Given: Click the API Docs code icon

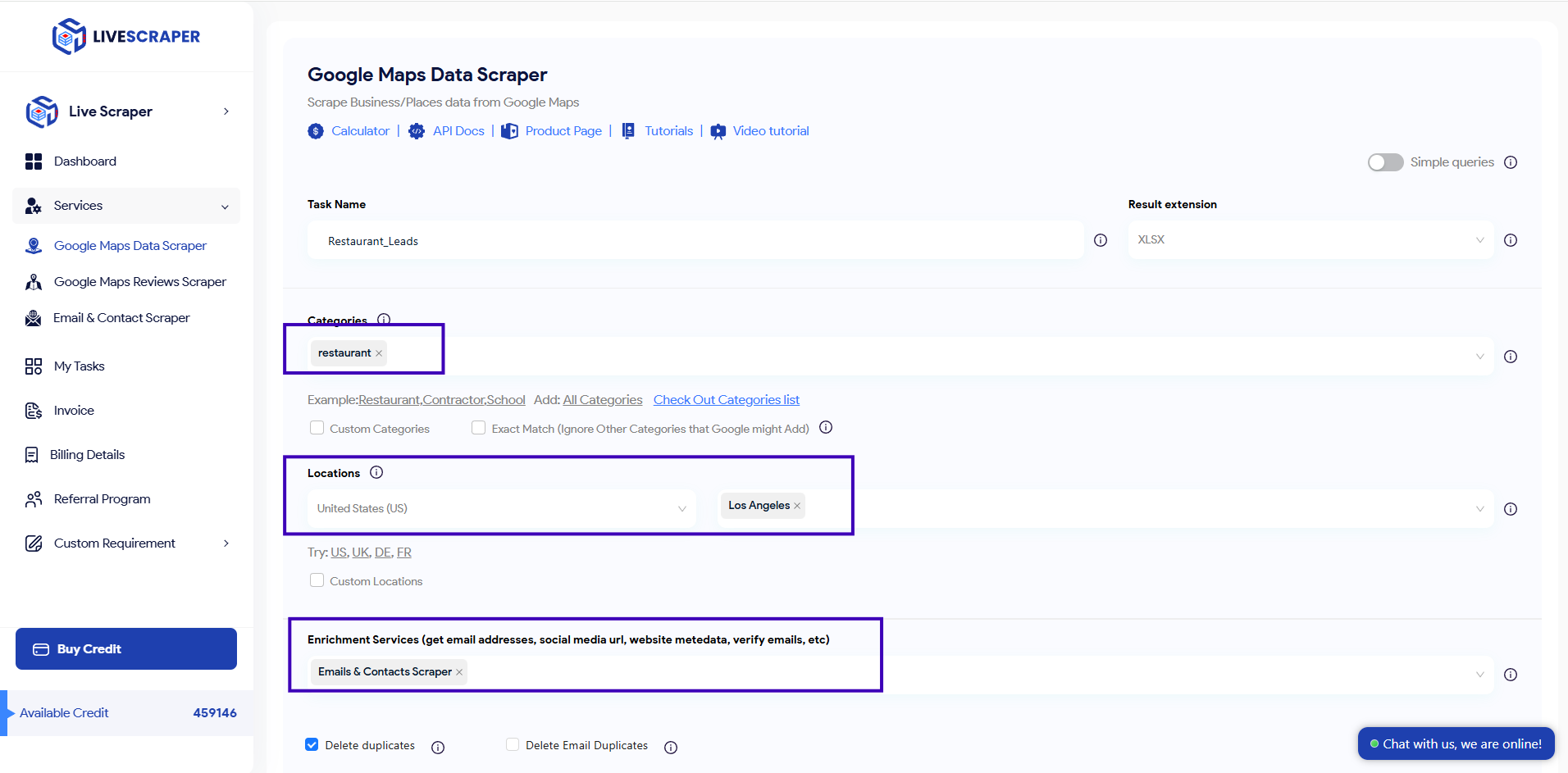Looking at the screenshot, I should 417,131.
